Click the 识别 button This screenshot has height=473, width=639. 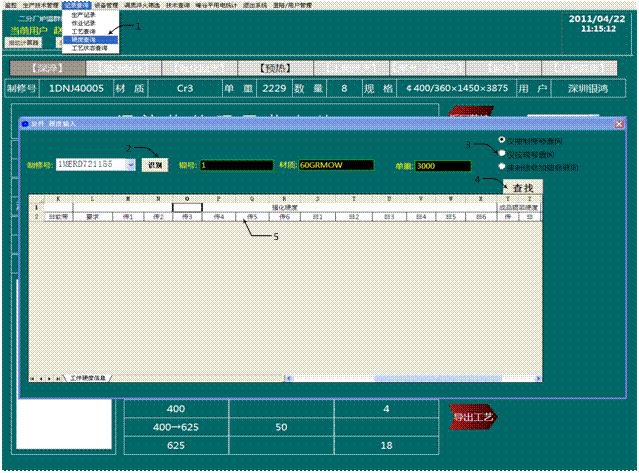click(x=154, y=165)
